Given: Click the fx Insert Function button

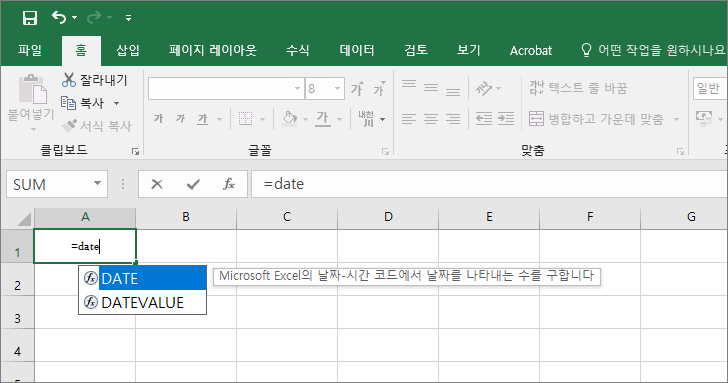Looking at the screenshot, I should coord(229,184).
